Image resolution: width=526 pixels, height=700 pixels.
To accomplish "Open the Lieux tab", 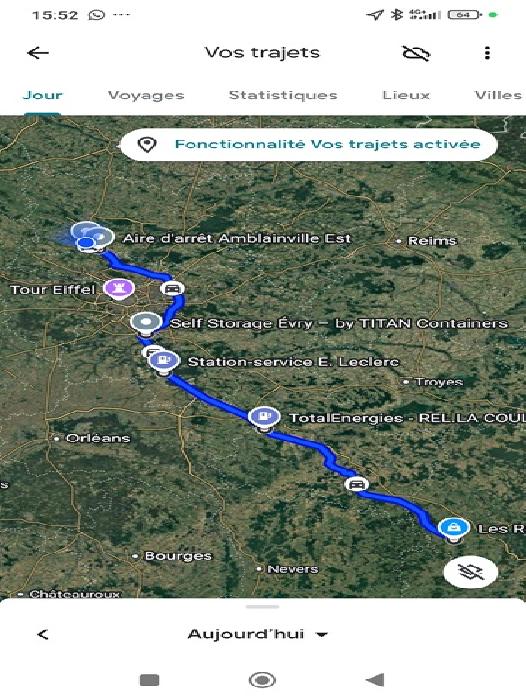I will point(406,95).
